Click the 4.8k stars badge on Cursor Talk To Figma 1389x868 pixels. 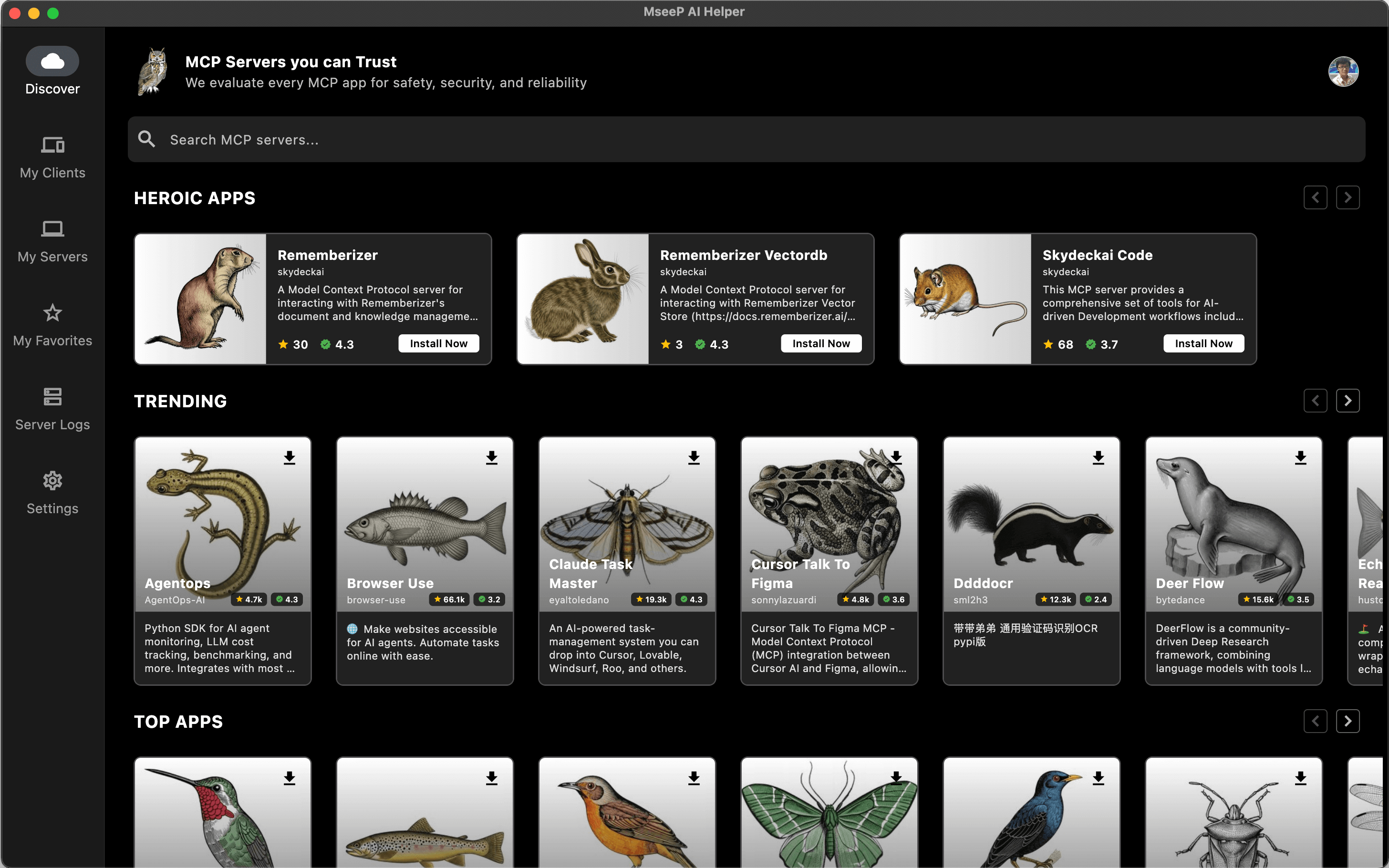pos(855,599)
